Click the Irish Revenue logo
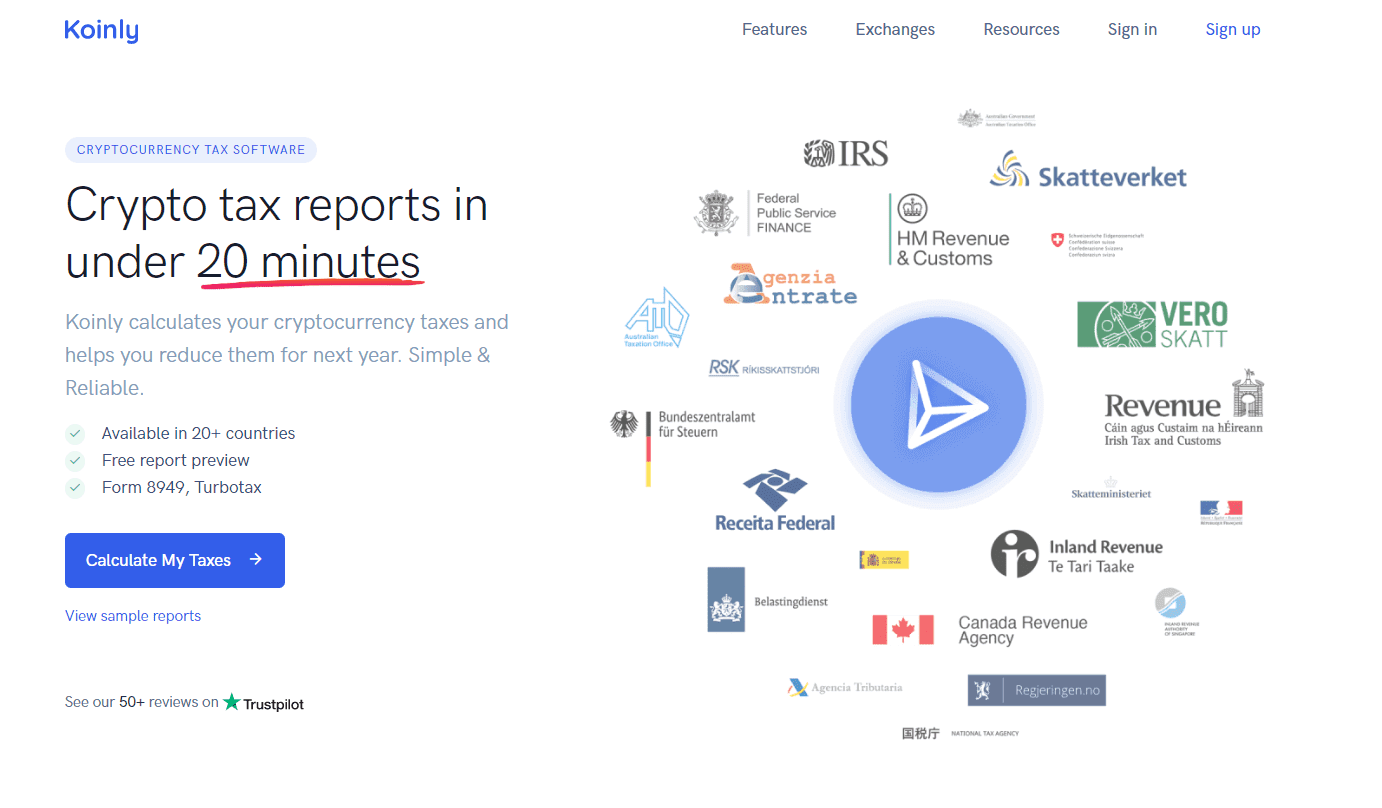1382x808 pixels. click(x=1184, y=407)
